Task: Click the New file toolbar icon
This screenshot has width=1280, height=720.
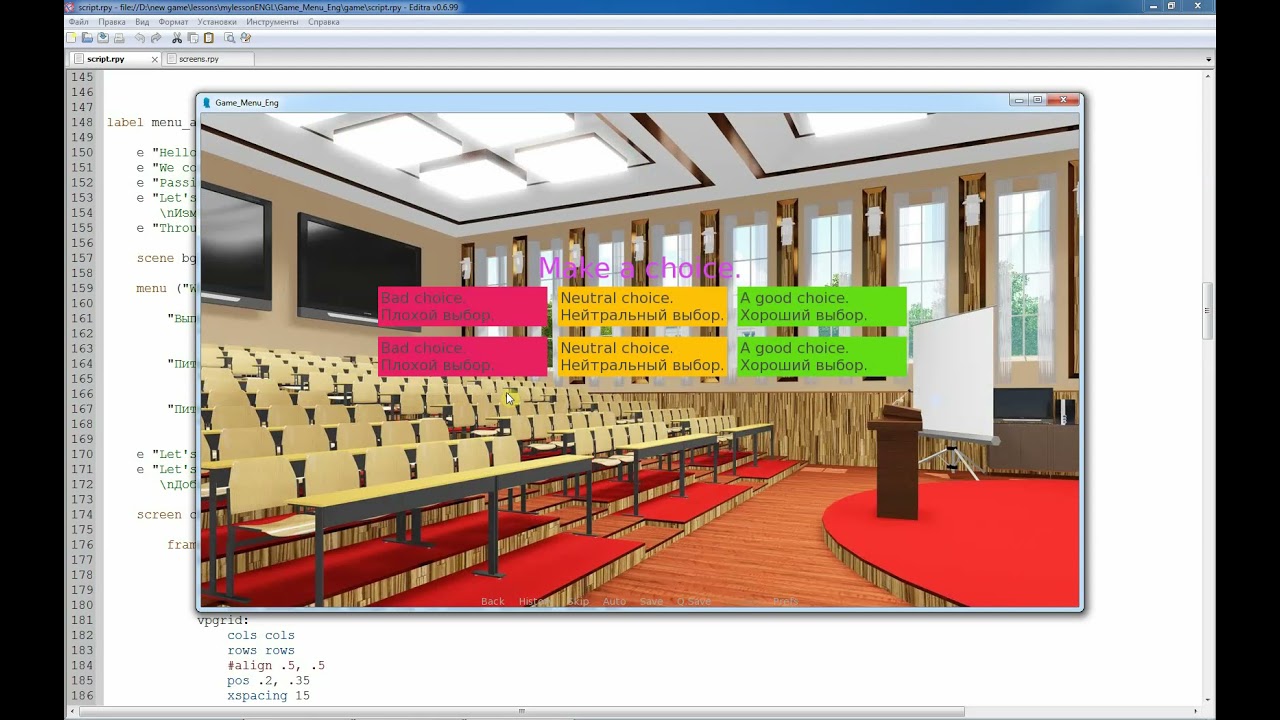Action: click(72, 38)
